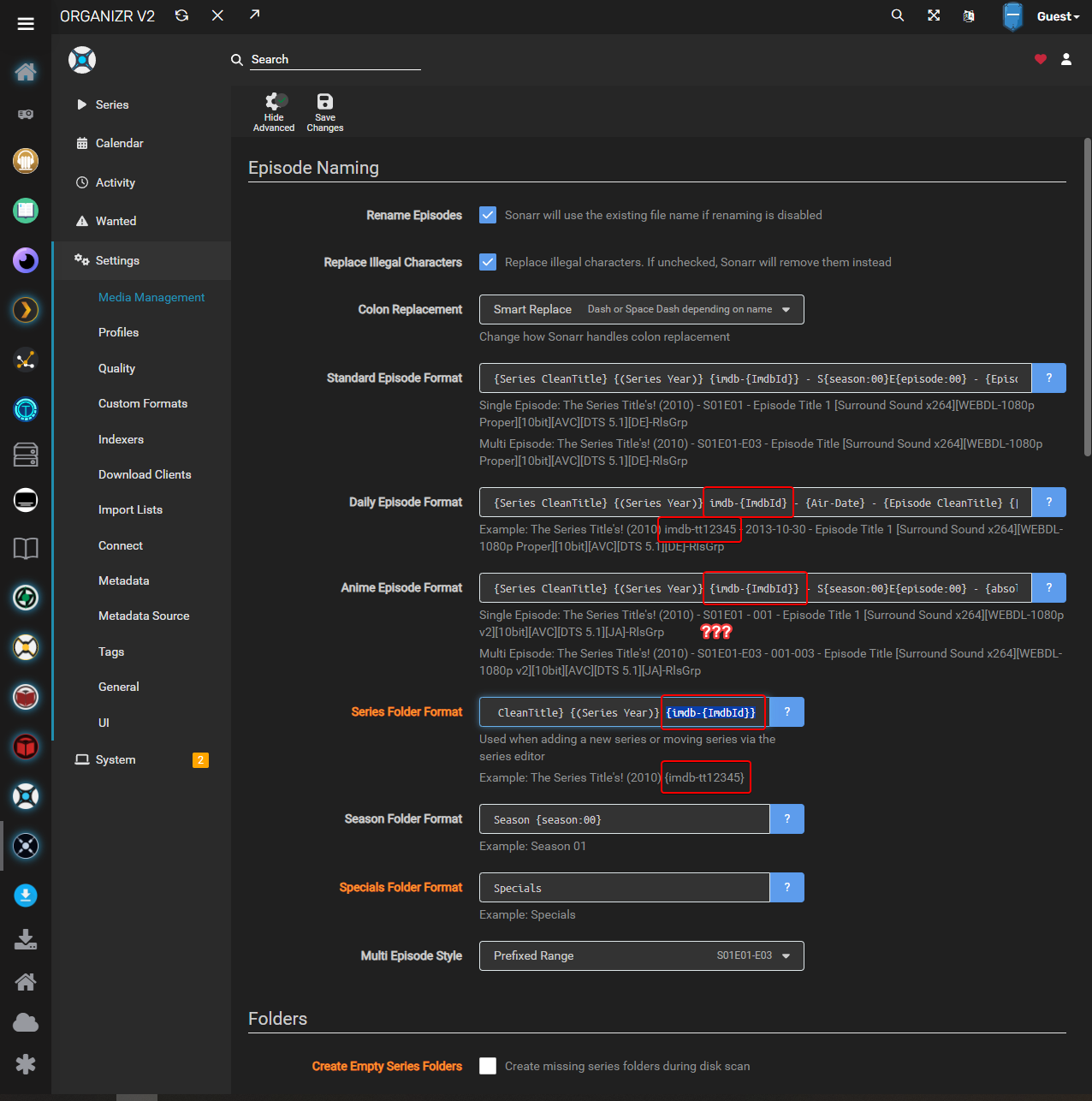Open Specials Folder Format help button
Viewport: 1092px width, 1101px height.
787,887
